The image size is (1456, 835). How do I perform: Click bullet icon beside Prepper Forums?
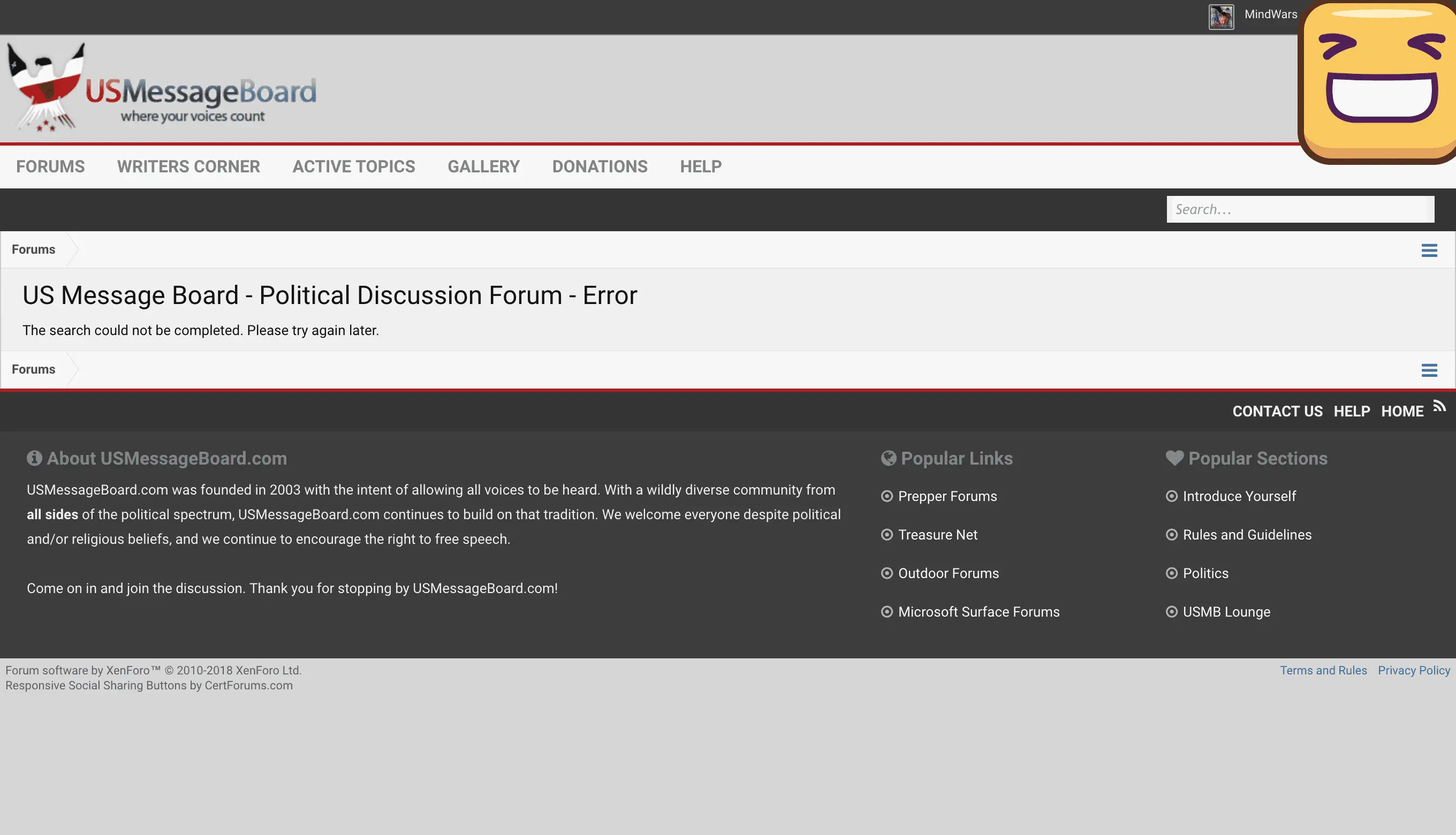(886, 496)
